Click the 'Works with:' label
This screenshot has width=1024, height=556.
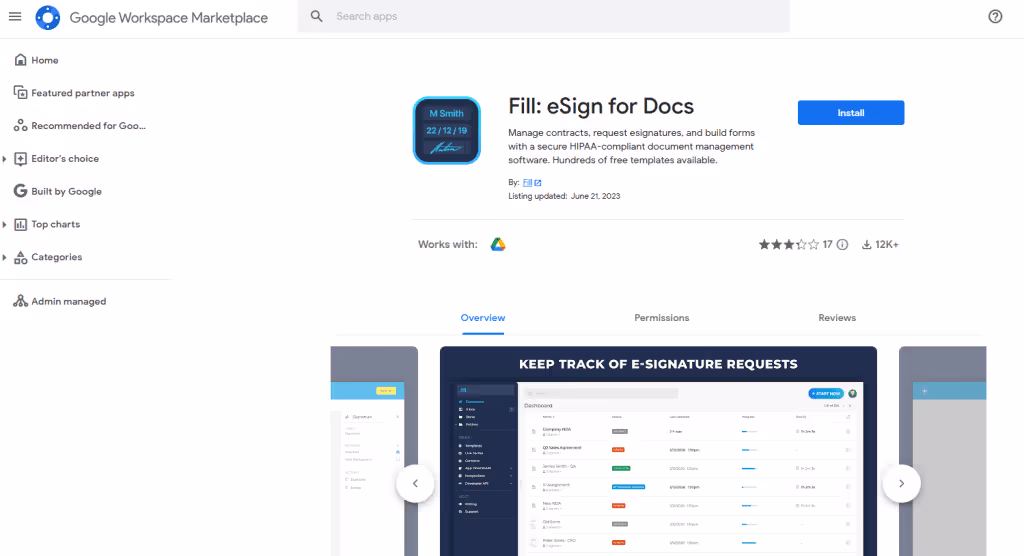(x=447, y=244)
